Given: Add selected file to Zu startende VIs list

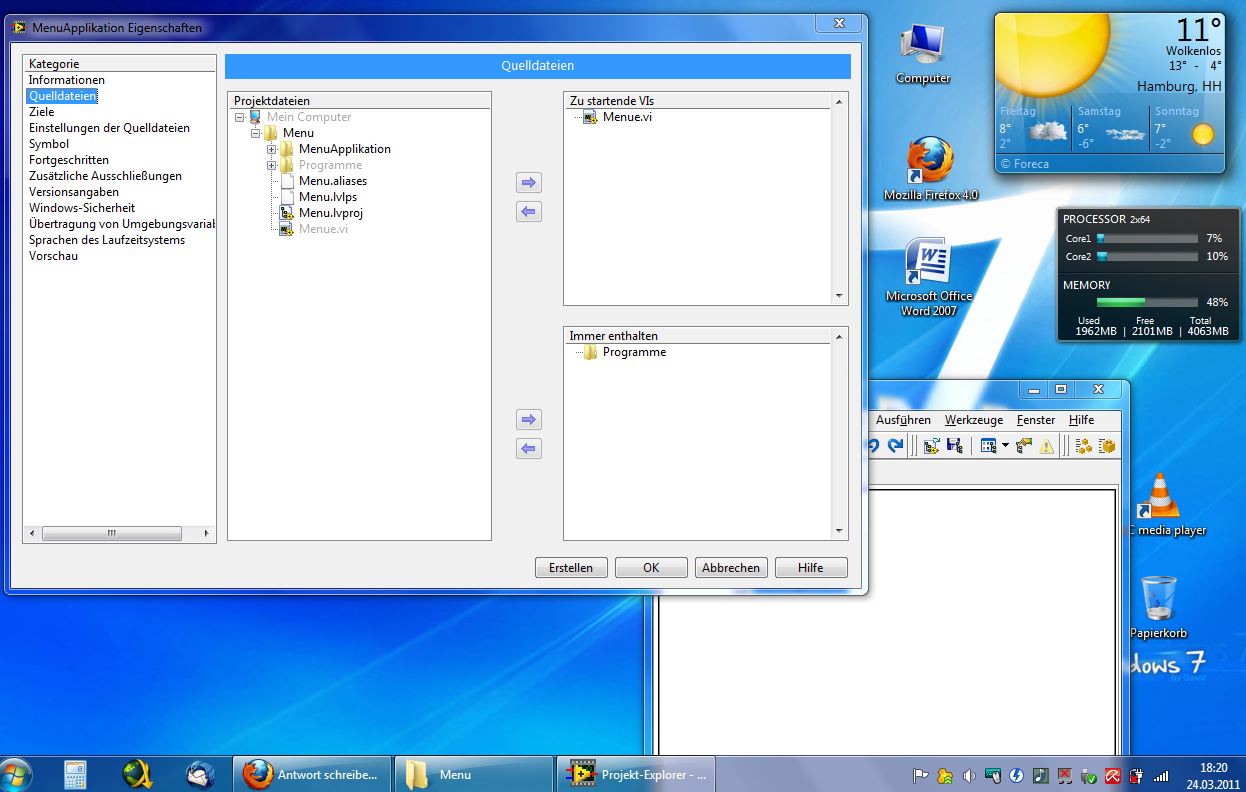Looking at the screenshot, I should (529, 183).
